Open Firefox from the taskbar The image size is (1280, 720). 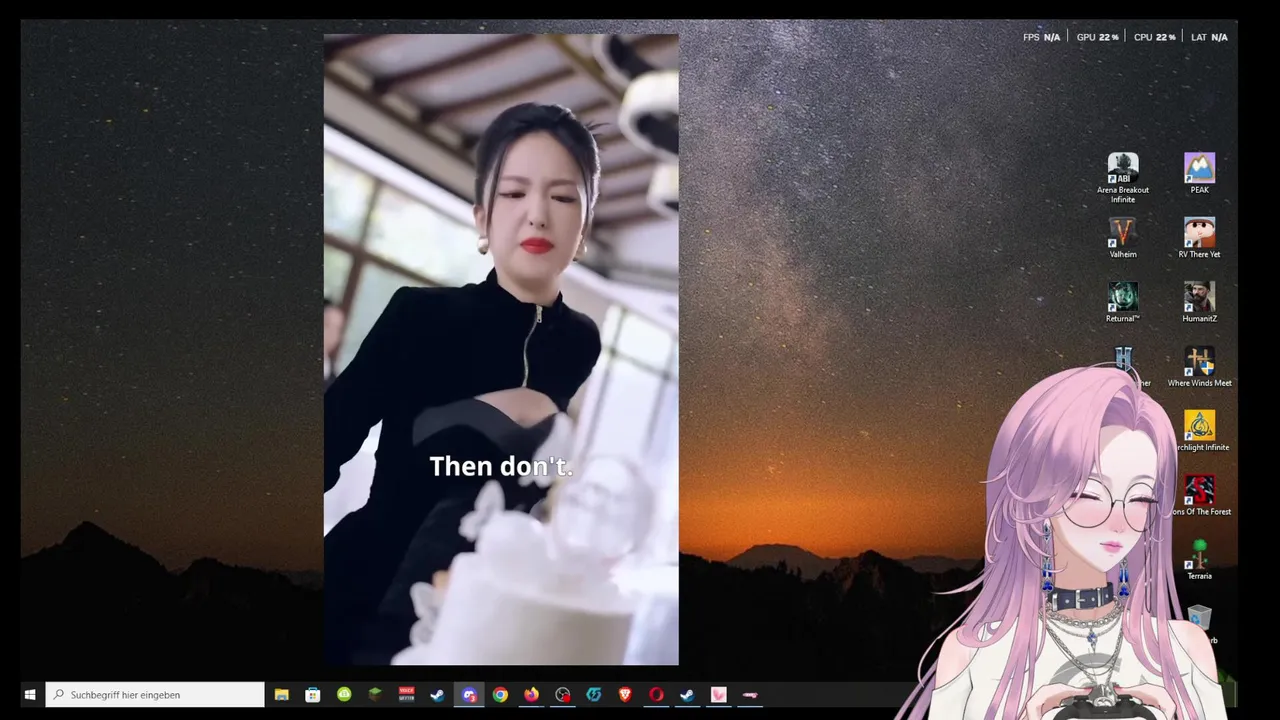click(531, 695)
